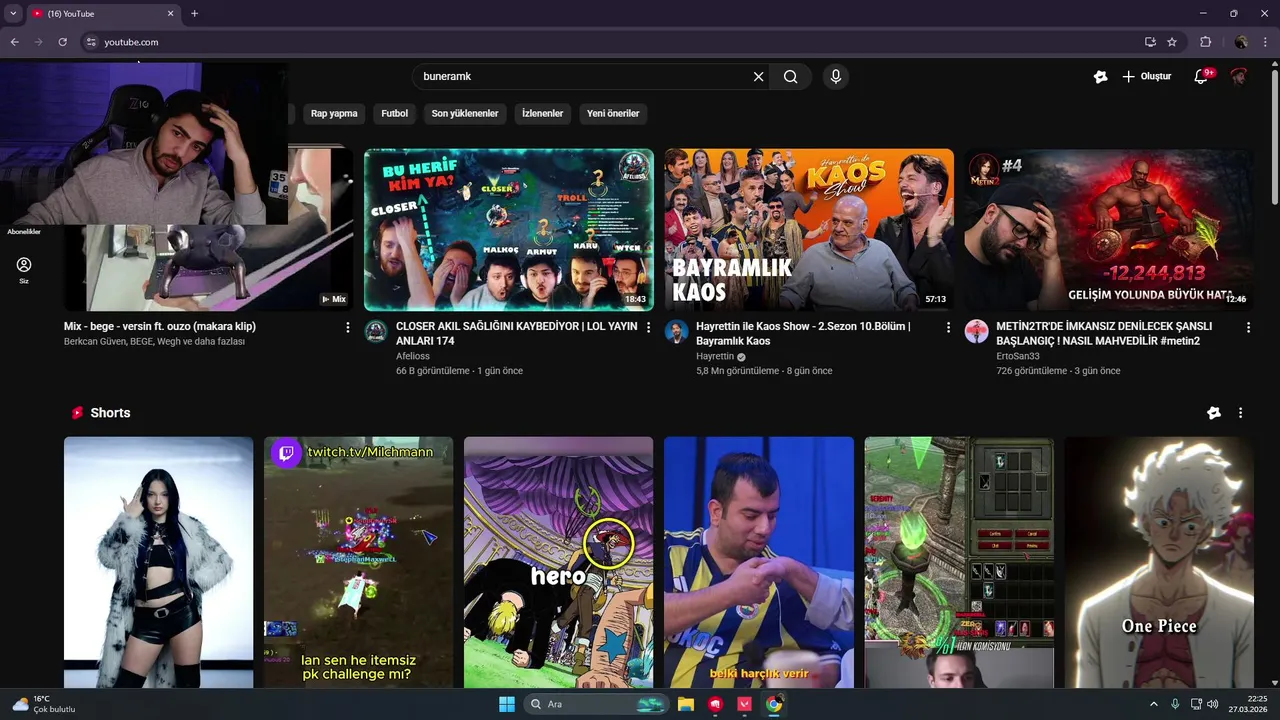This screenshot has height=720, width=1280.
Task: Play the BU HERİF KİM YA thumbnail
Action: (509, 230)
